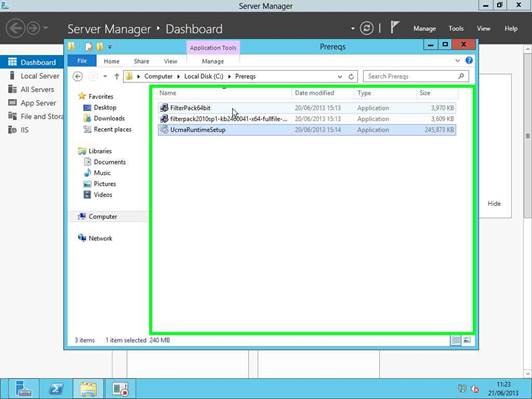Open the Documents library
This screenshot has height=399, width=532.
(x=110, y=162)
